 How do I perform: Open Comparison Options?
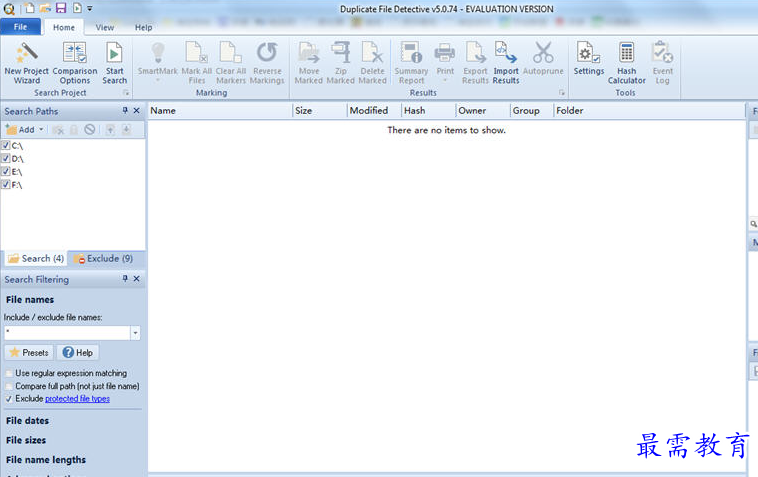[x=75, y=63]
